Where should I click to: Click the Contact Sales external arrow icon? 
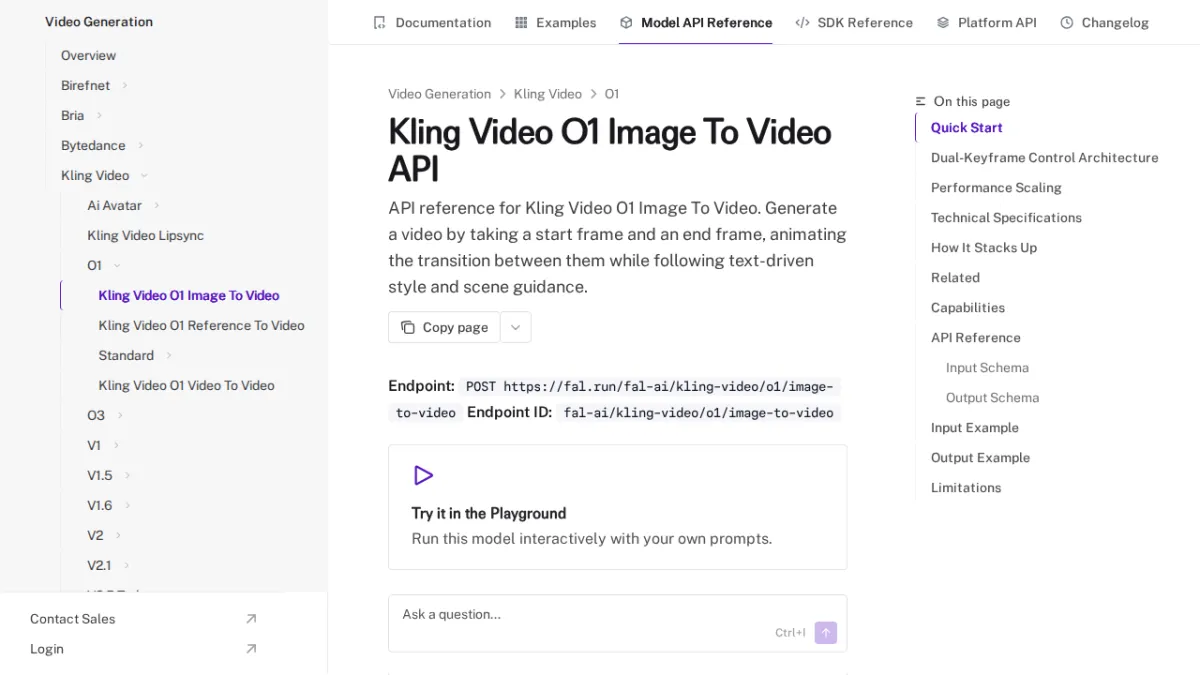point(251,619)
